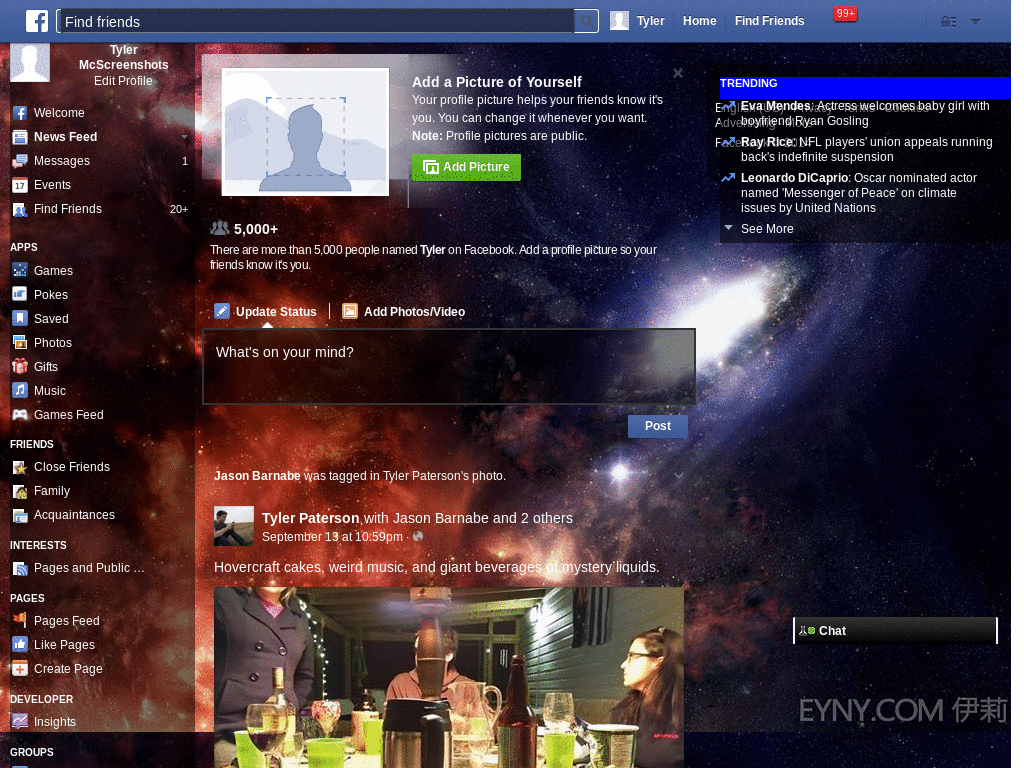The image size is (1024, 768).
Task: Click the post's public audience globe icon
Action: [x=418, y=536]
